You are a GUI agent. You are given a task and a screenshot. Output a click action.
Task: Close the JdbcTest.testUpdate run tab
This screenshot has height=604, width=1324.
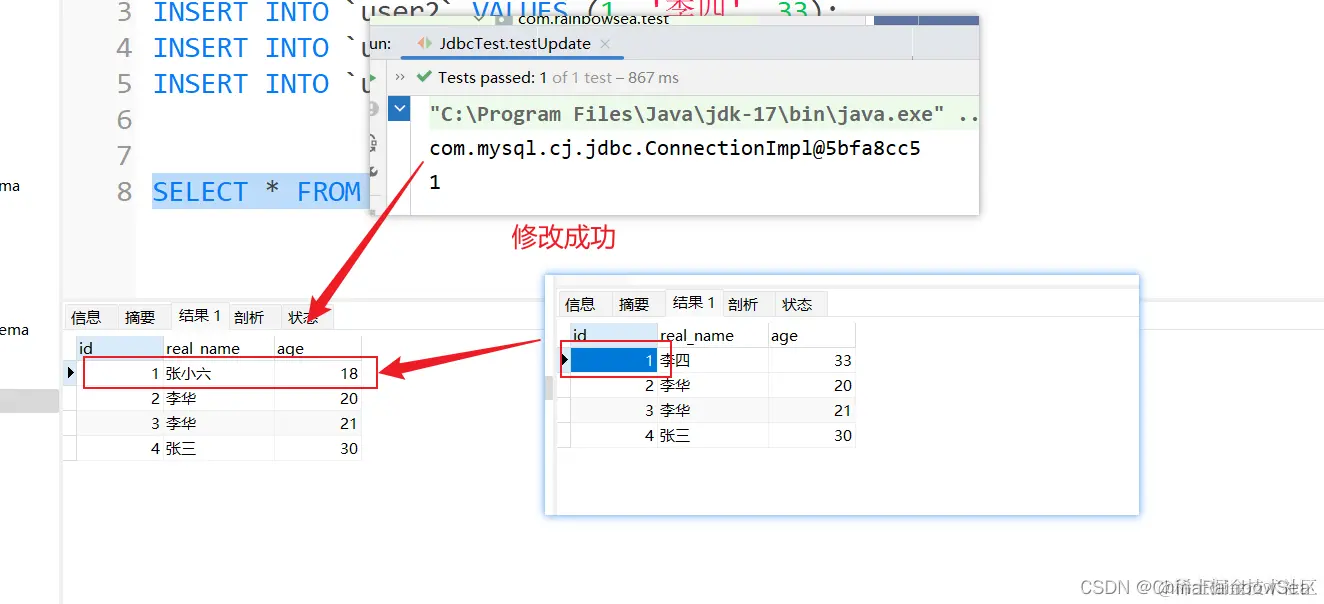click(603, 44)
